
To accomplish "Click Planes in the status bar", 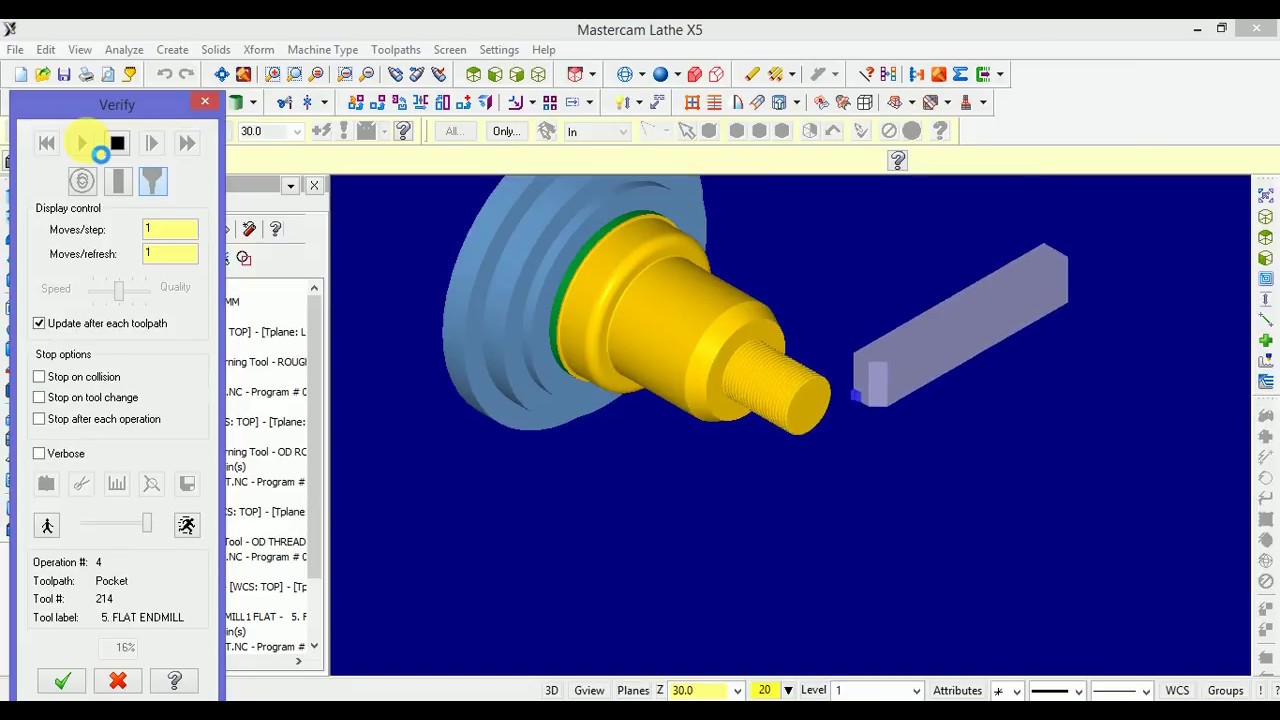I will coord(633,691).
